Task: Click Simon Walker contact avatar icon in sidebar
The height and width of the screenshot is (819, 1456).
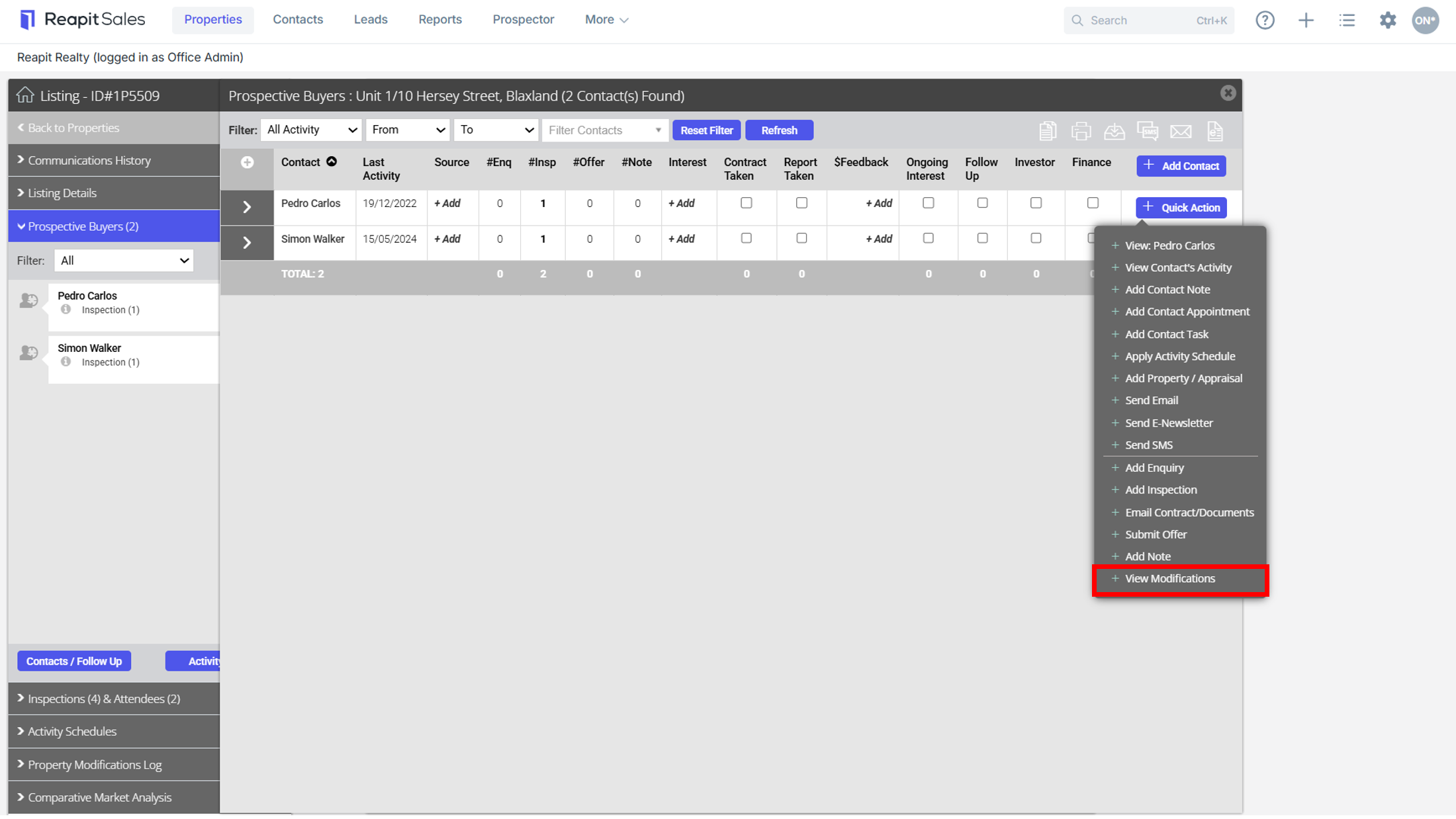Action: pyautogui.click(x=28, y=353)
